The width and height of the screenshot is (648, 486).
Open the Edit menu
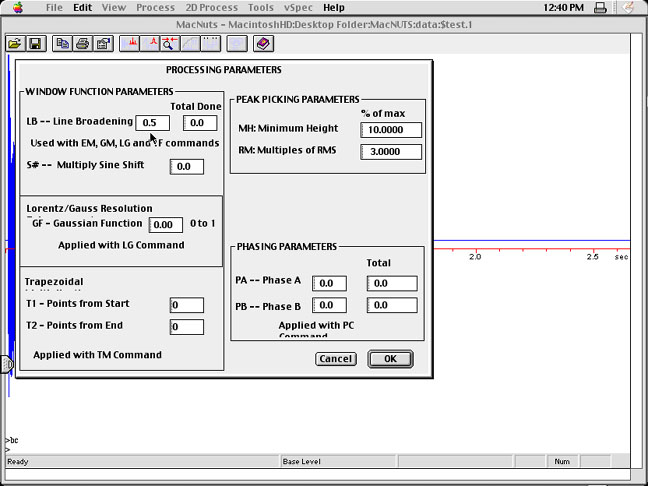pos(82,7)
